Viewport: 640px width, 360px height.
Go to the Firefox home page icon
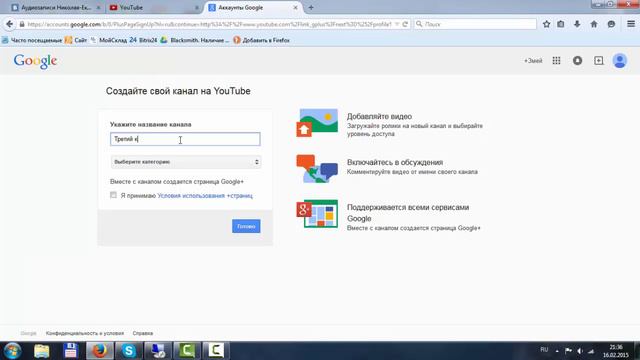(594, 24)
